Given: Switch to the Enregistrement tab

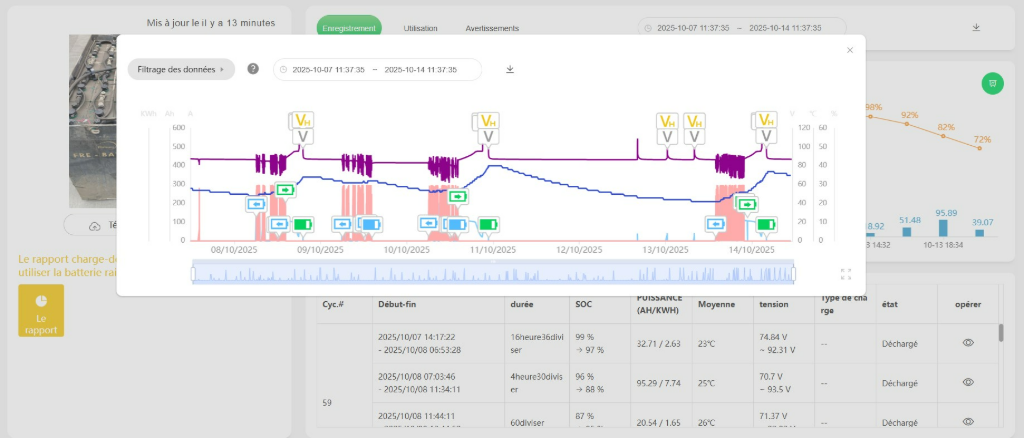Looking at the screenshot, I should pyautogui.click(x=349, y=28).
